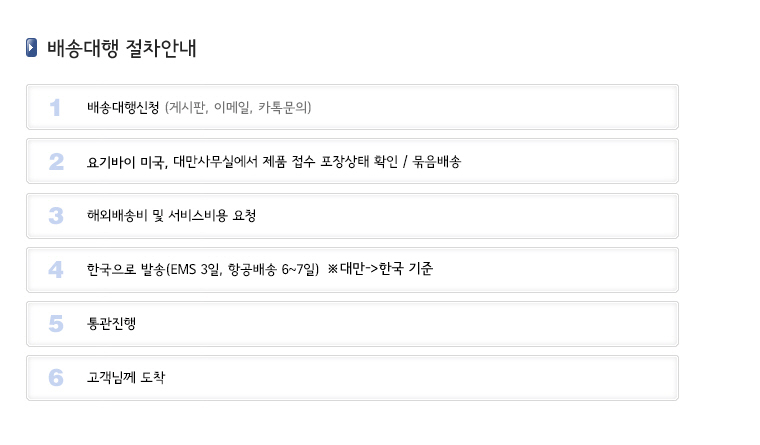Click the step number 1 icon
Screen dimensions: 760x445
(x=55, y=108)
